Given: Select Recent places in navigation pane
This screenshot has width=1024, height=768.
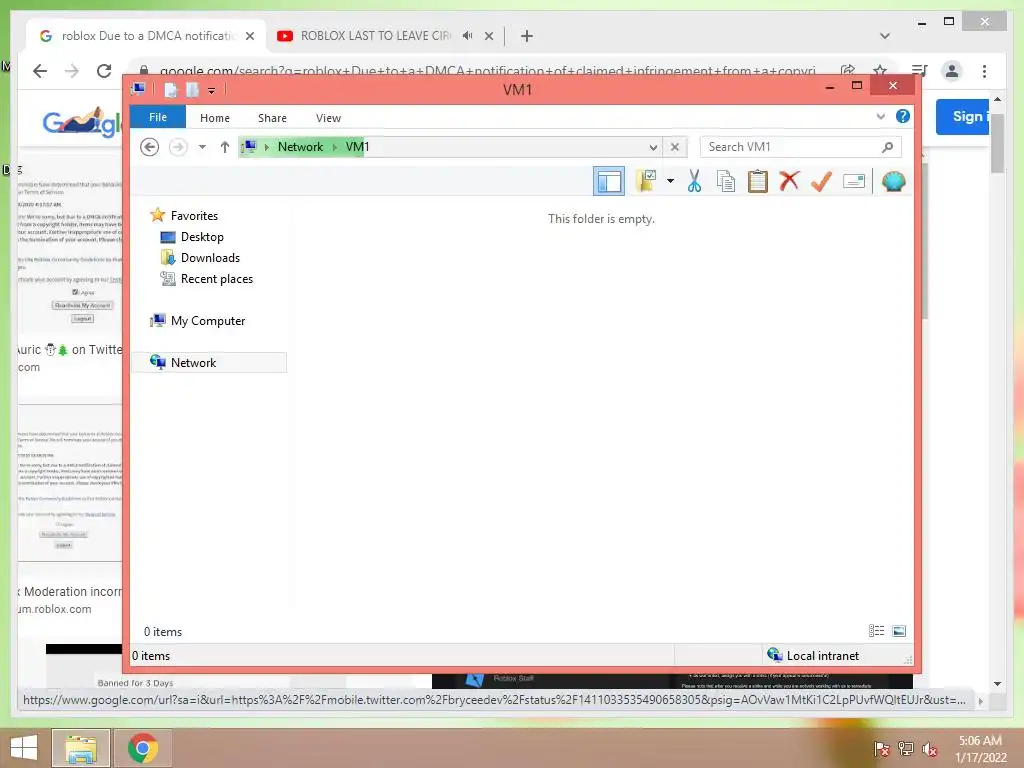Looking at the screenshot, I should click(x=217, y=278).
